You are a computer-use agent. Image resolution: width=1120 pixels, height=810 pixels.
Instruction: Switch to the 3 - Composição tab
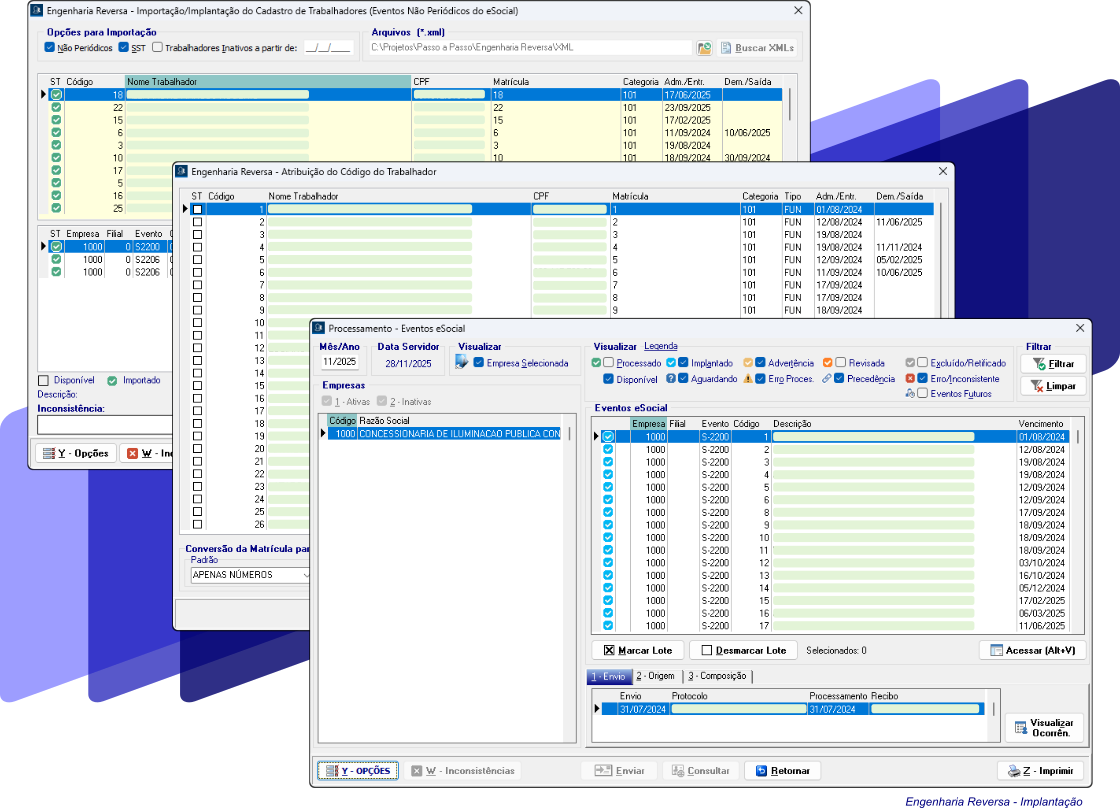click(x=717, y=677)
